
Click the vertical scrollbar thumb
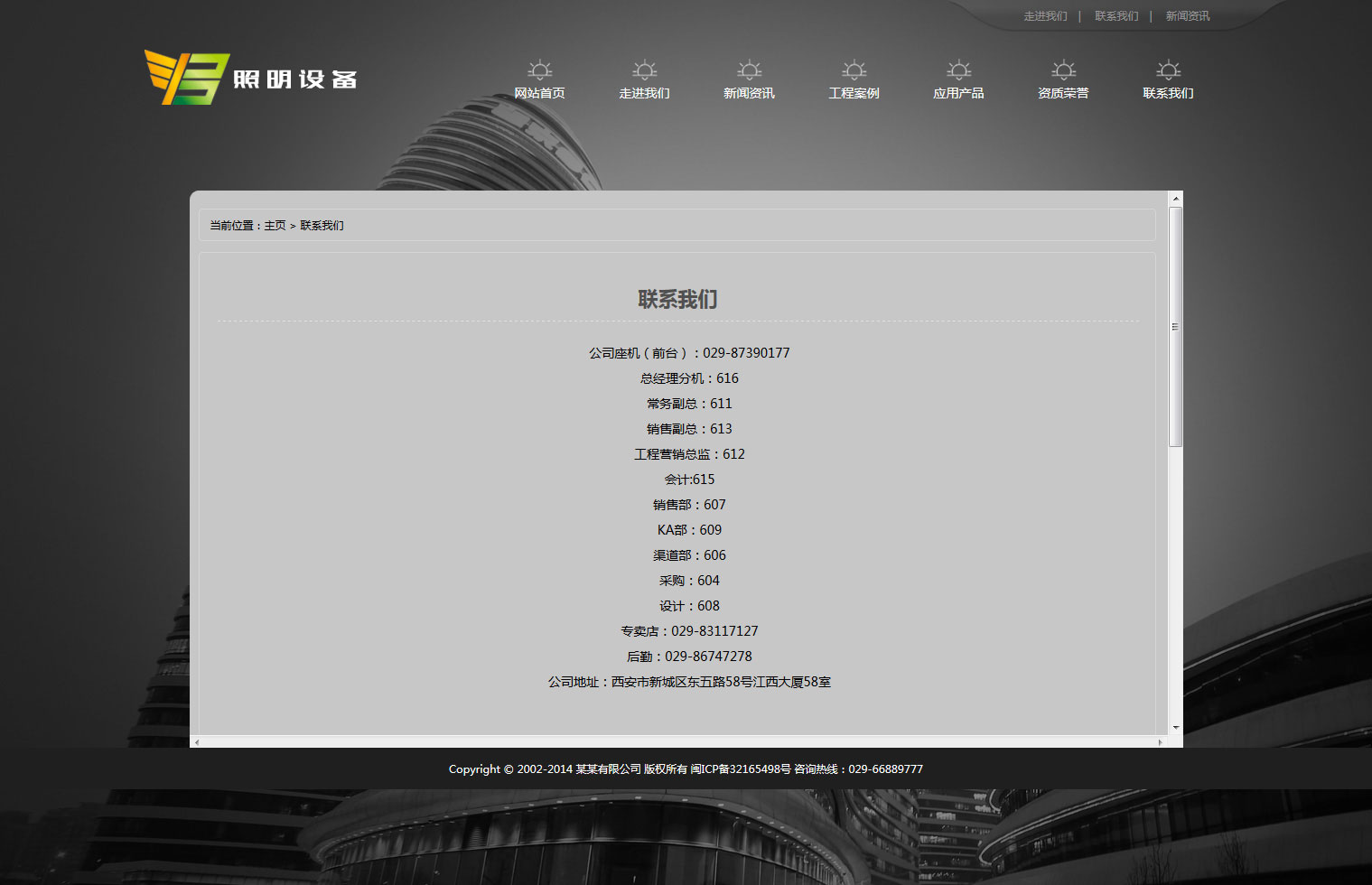[1175, 326]
